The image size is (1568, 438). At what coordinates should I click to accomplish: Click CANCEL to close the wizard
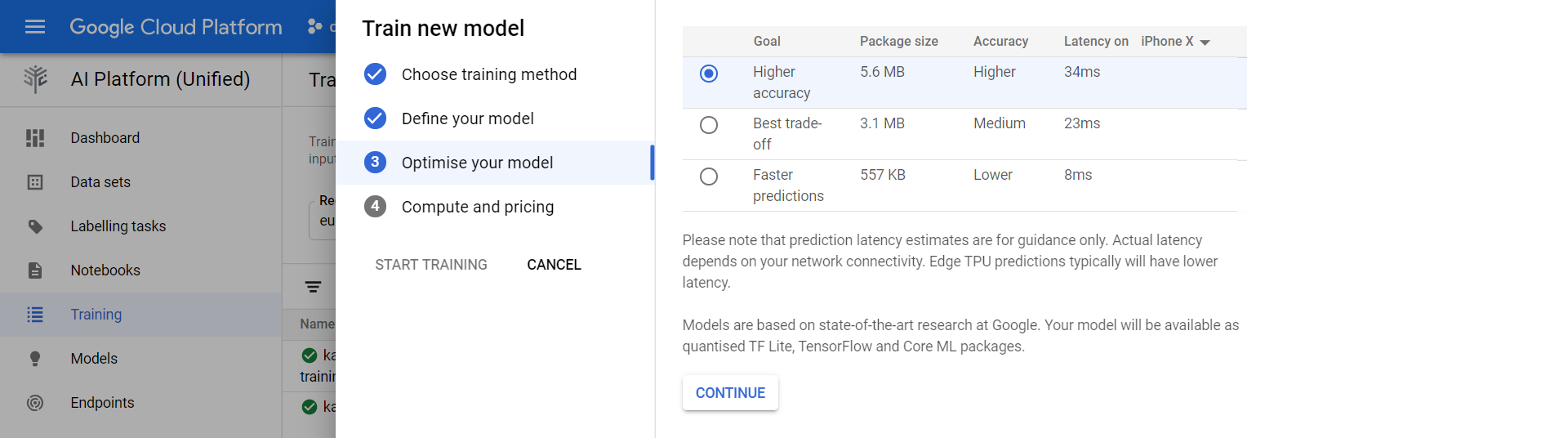tap(554, 265)
